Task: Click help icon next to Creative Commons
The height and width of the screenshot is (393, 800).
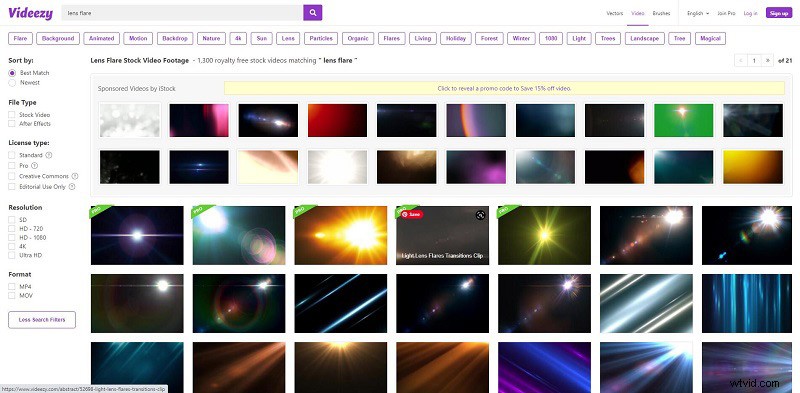Action: [74, 176]
